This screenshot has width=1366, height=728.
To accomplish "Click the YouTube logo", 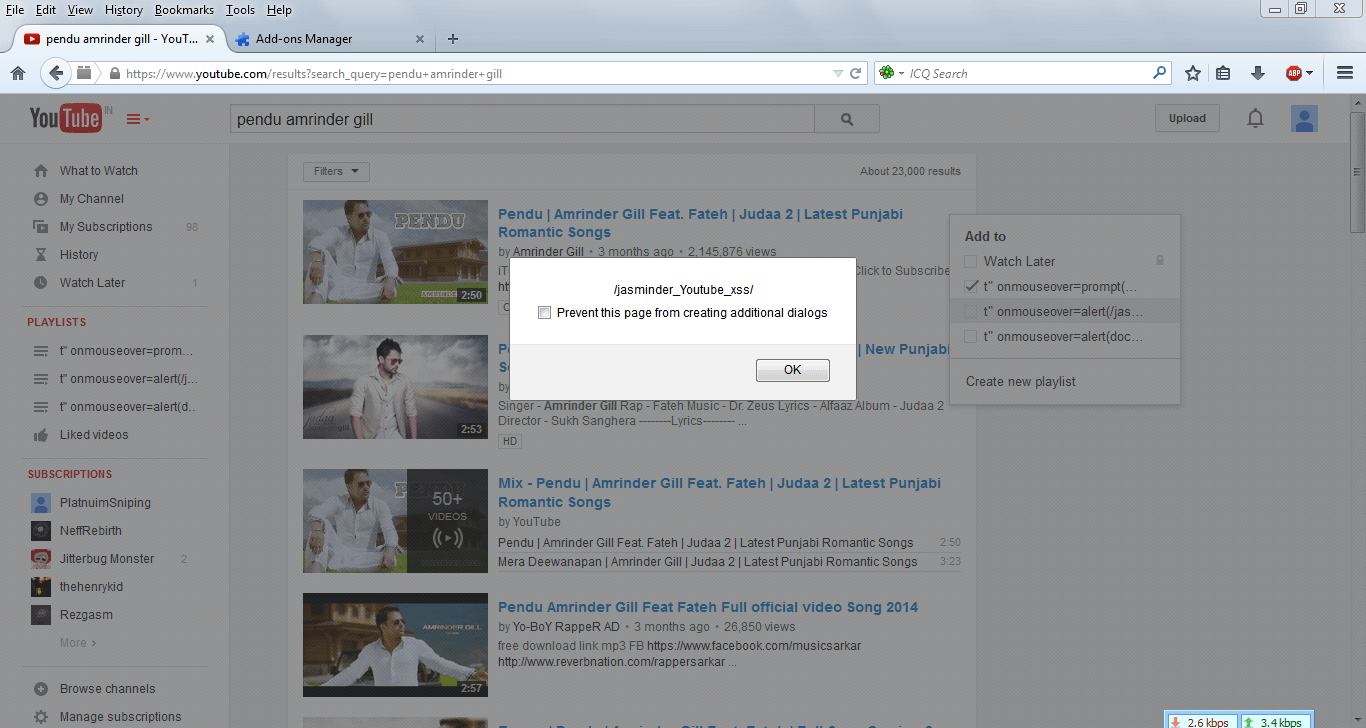I will (x=66, y=118).
